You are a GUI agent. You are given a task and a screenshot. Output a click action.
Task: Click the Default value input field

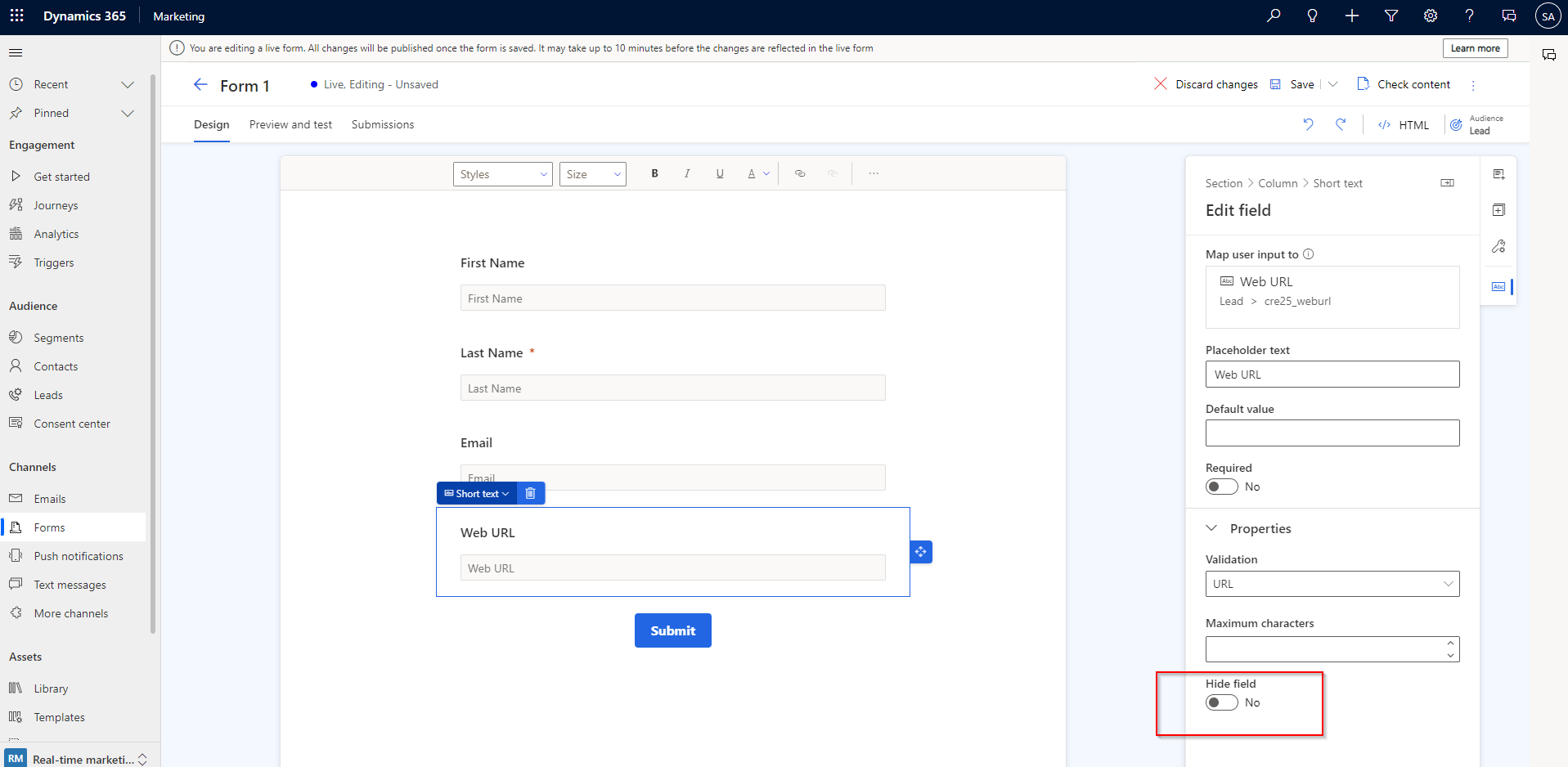point(1332,433)
